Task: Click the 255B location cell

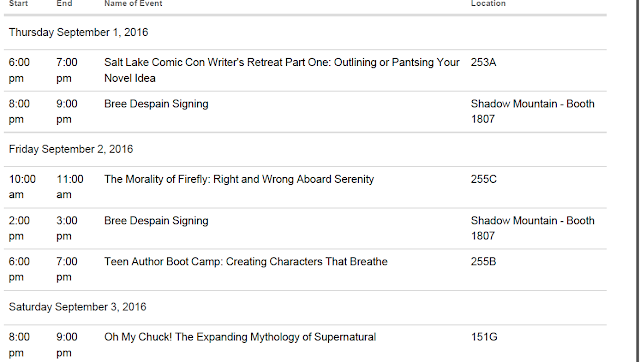Action: coord(483,261)
